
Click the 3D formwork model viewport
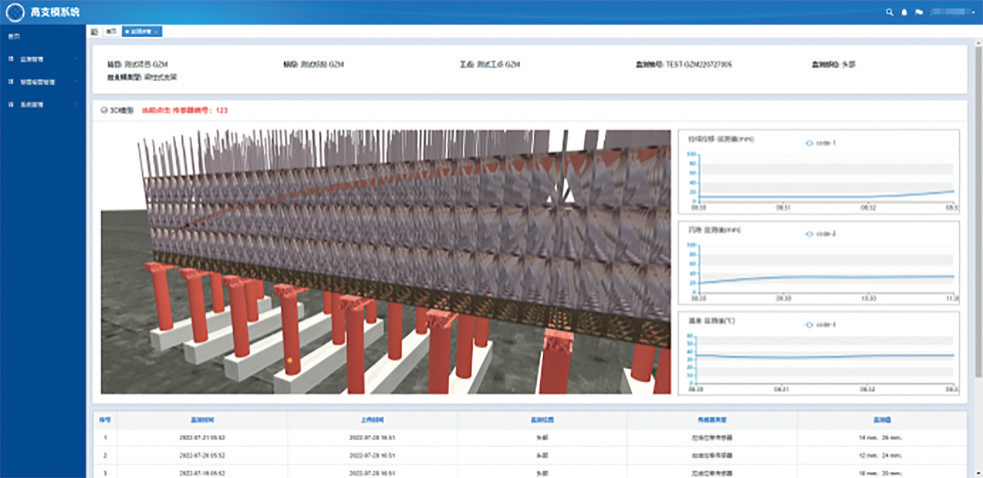pyautogui.click(x=386, y=262)
